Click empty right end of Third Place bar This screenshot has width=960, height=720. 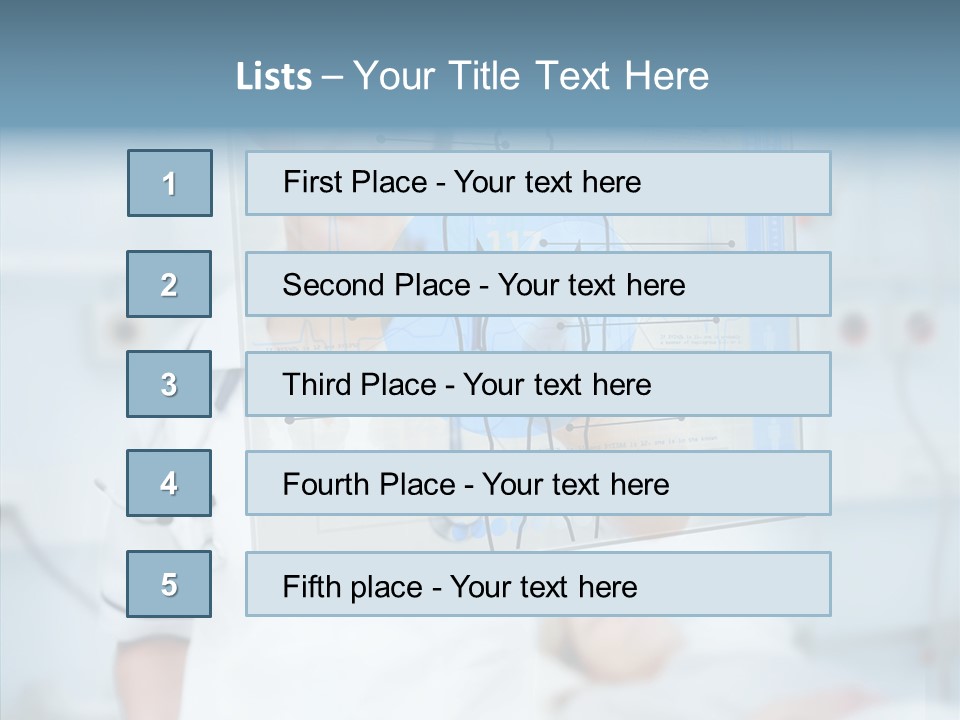(760, 384)
